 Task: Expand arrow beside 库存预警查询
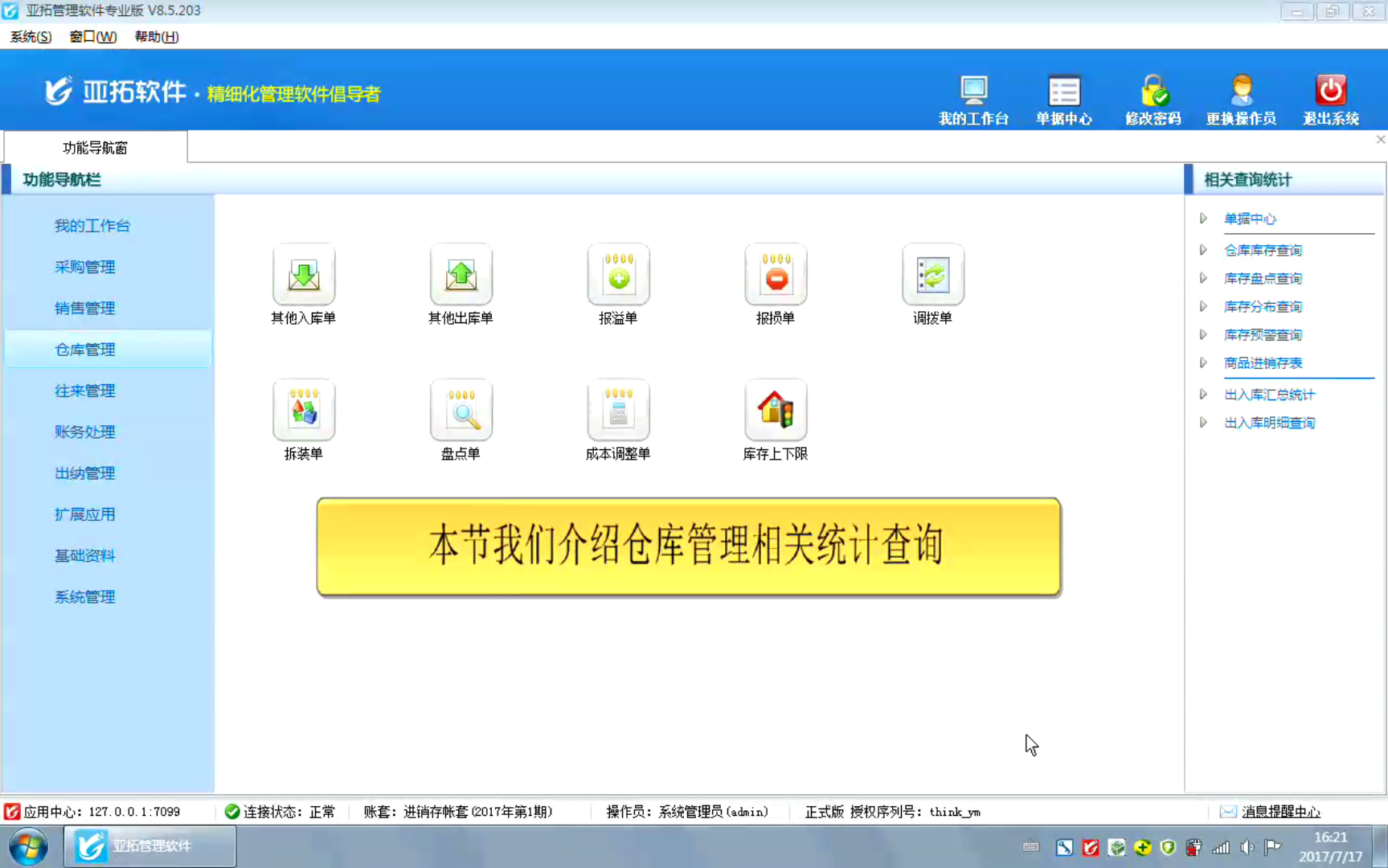tap(1203, 335)
